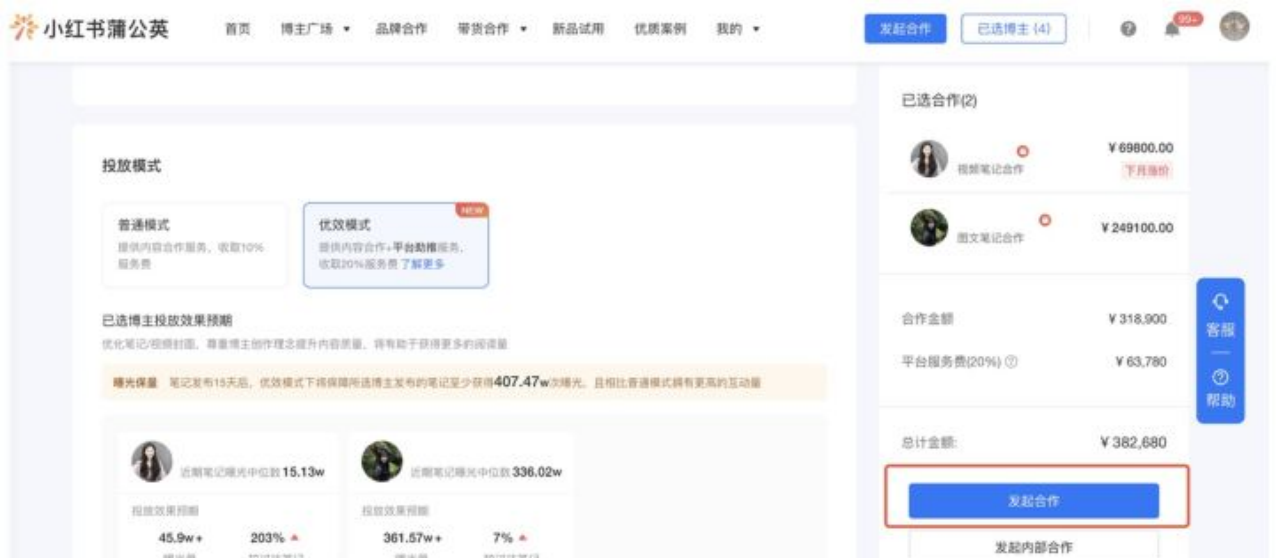Click the user avatar in top right
Screen dimensions: 1276x558
click(1235, 28)
